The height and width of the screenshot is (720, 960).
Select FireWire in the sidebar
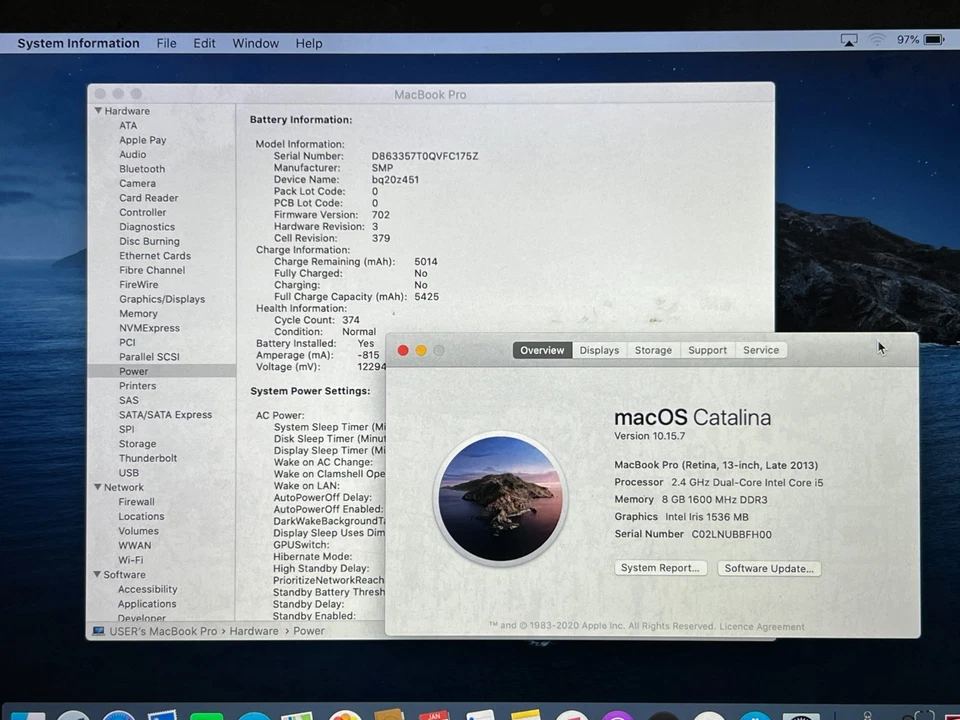pos(138,285)
